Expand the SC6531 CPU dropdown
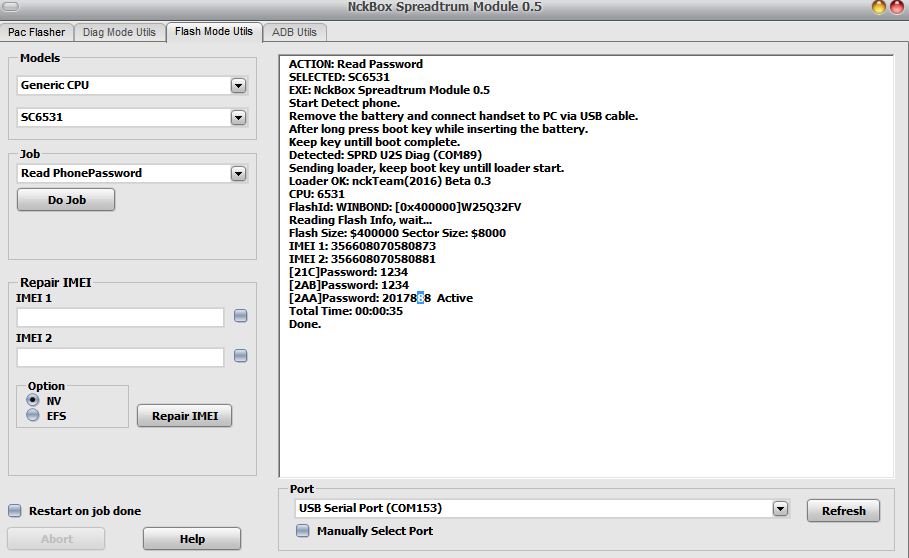Viewport: 909px width, 558px height. point(238,118)
